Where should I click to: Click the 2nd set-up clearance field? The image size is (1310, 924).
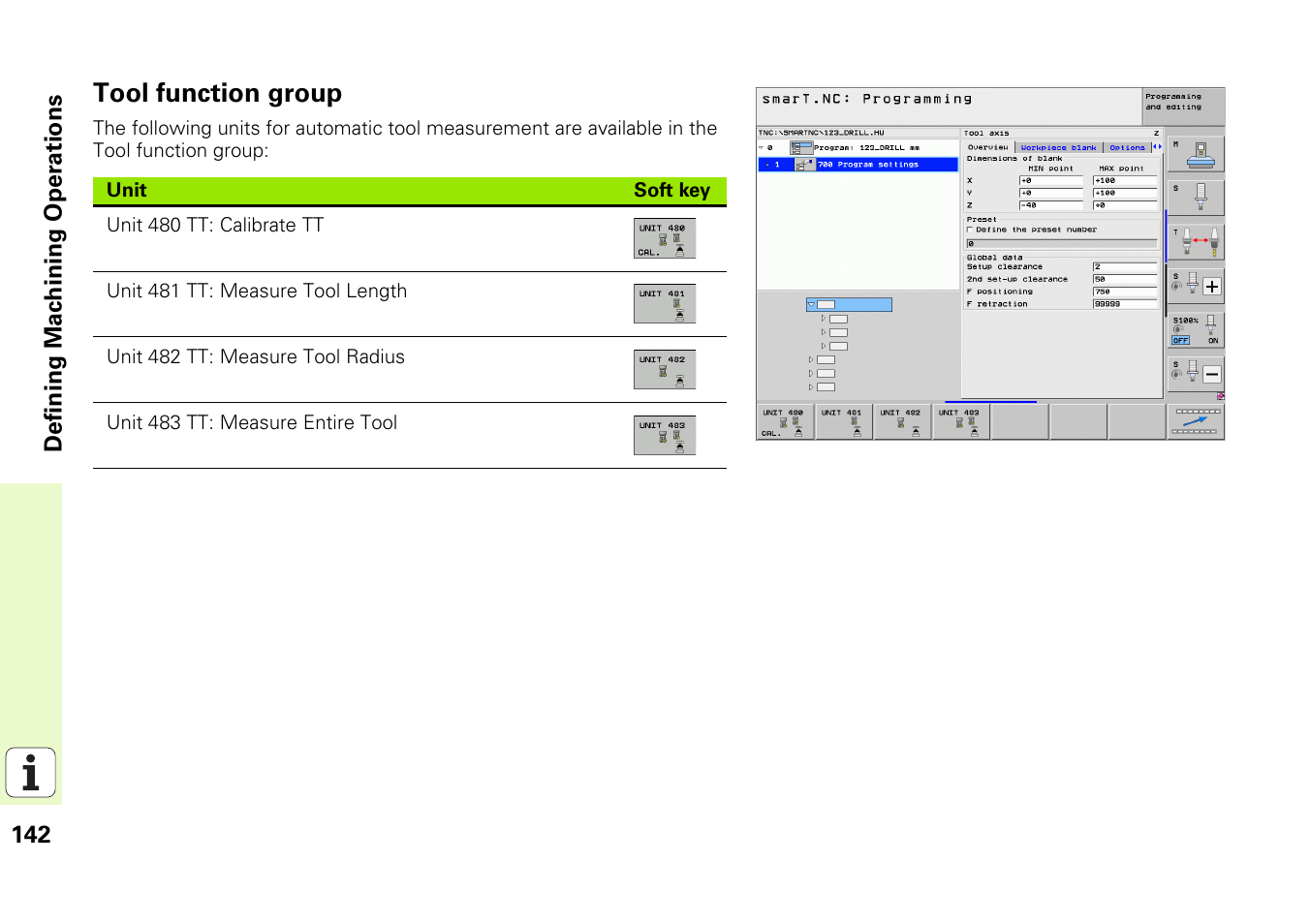click(1125, 279)
